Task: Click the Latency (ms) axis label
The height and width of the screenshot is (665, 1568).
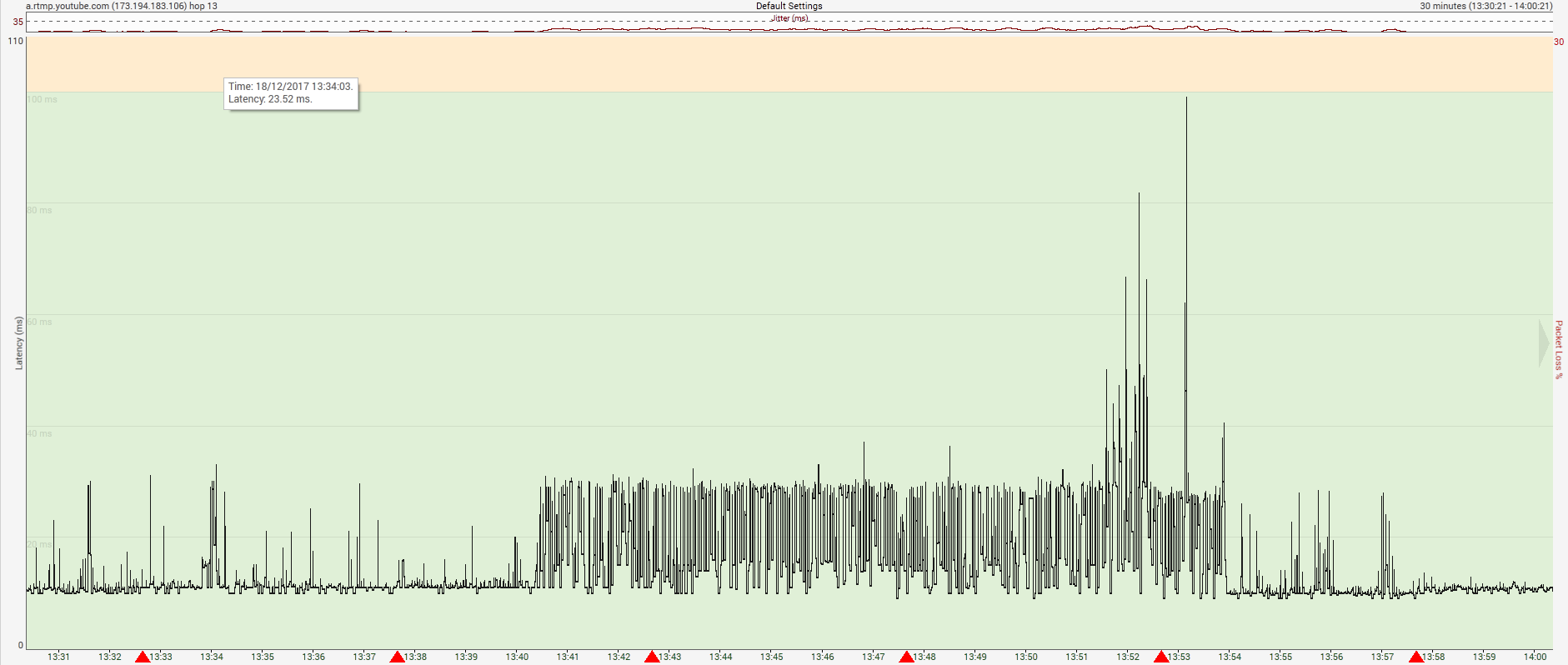Action: pyautogui.click(x=19, y=342)
